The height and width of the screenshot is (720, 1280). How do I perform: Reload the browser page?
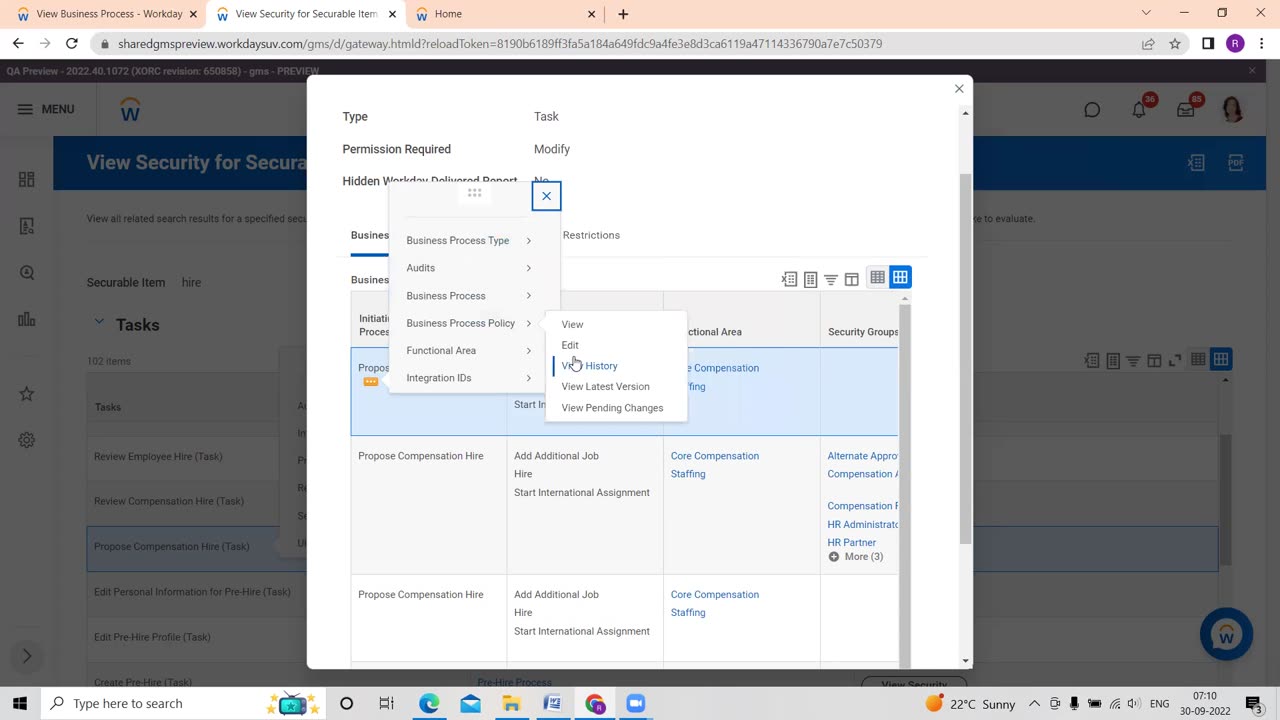[72, 44]
